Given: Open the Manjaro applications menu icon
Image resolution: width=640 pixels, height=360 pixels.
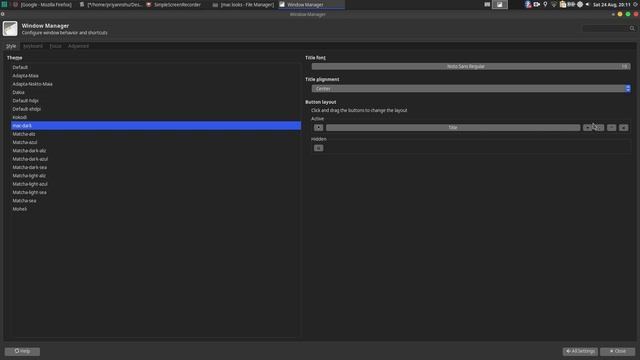Looking at the screenshot, I should click(4, 4).
